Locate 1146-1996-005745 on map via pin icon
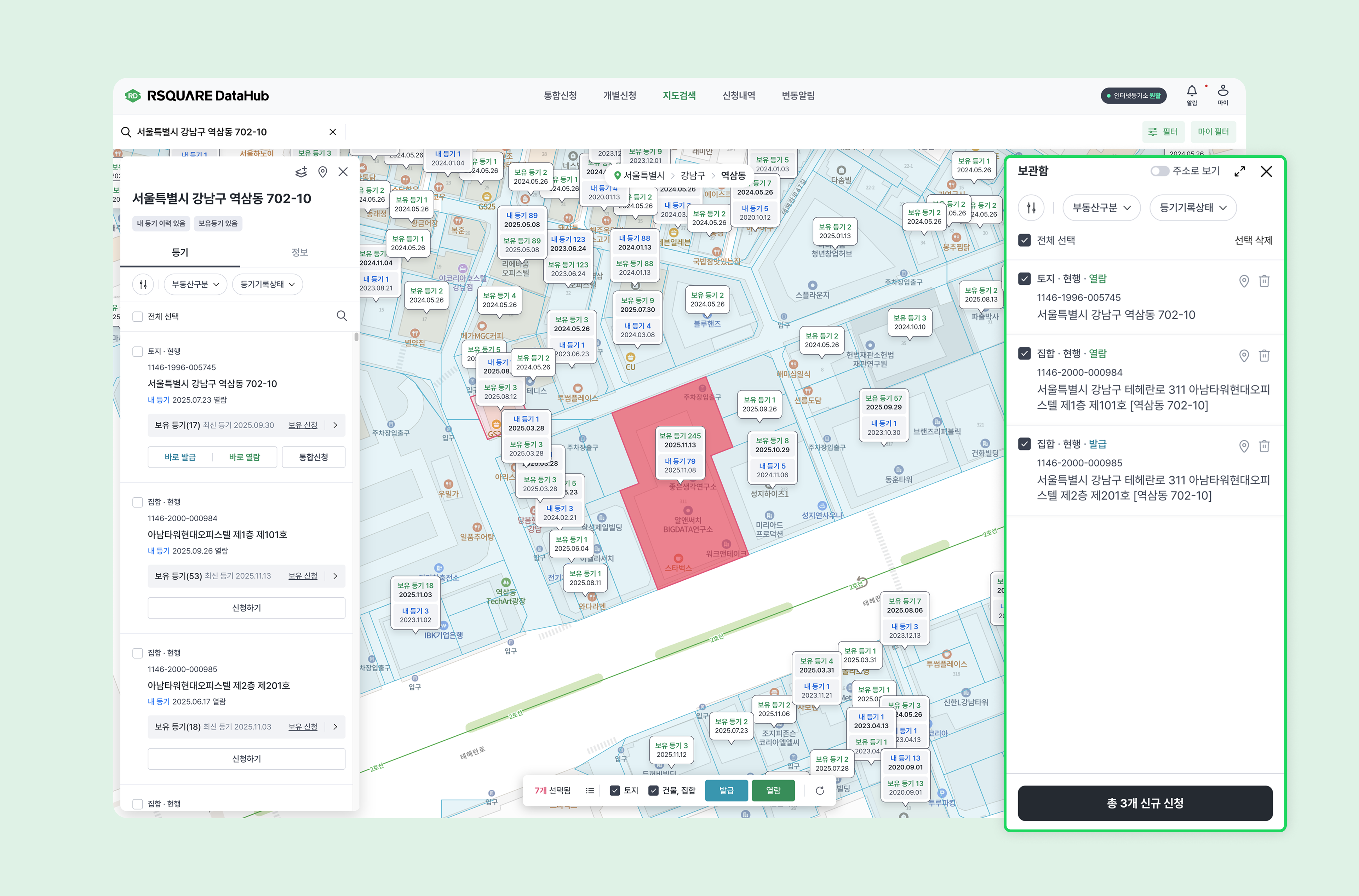1359x896 pixels. click(1244, 281)
